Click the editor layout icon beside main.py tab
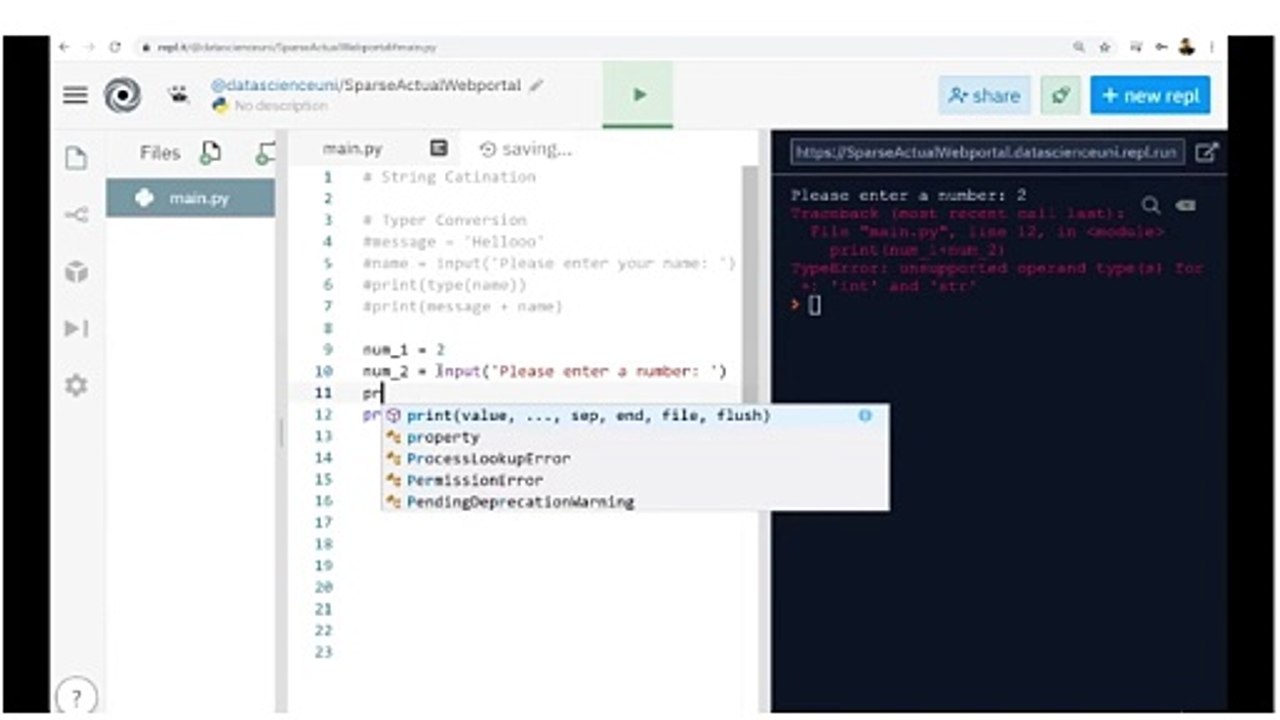Screen dimensions: 1280x720 (x=438, y=148)
